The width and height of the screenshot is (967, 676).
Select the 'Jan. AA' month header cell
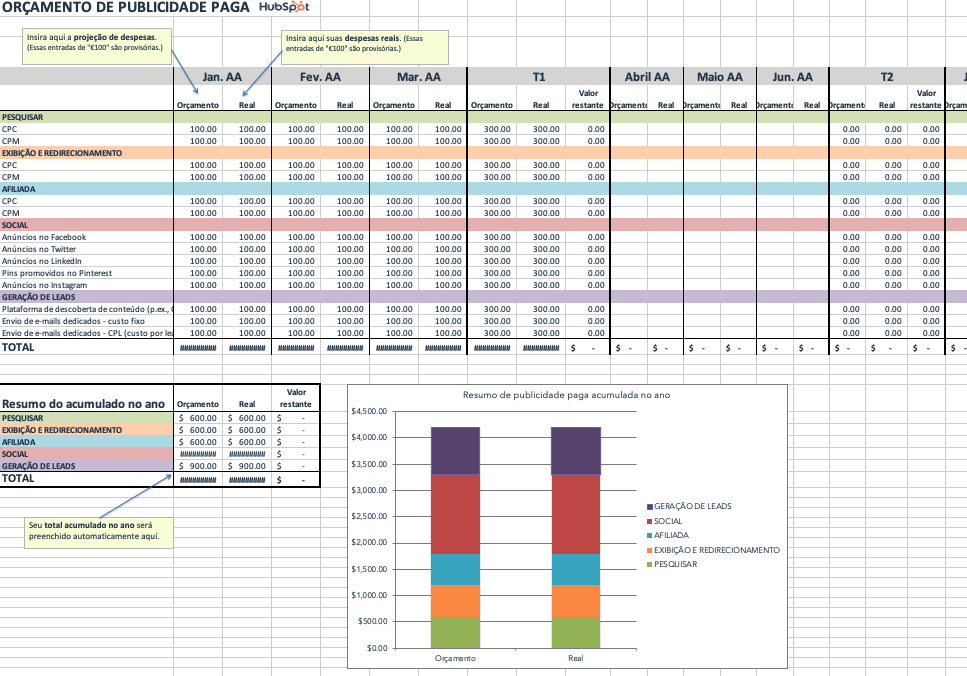pyautogui.click(x=222, y=77)
